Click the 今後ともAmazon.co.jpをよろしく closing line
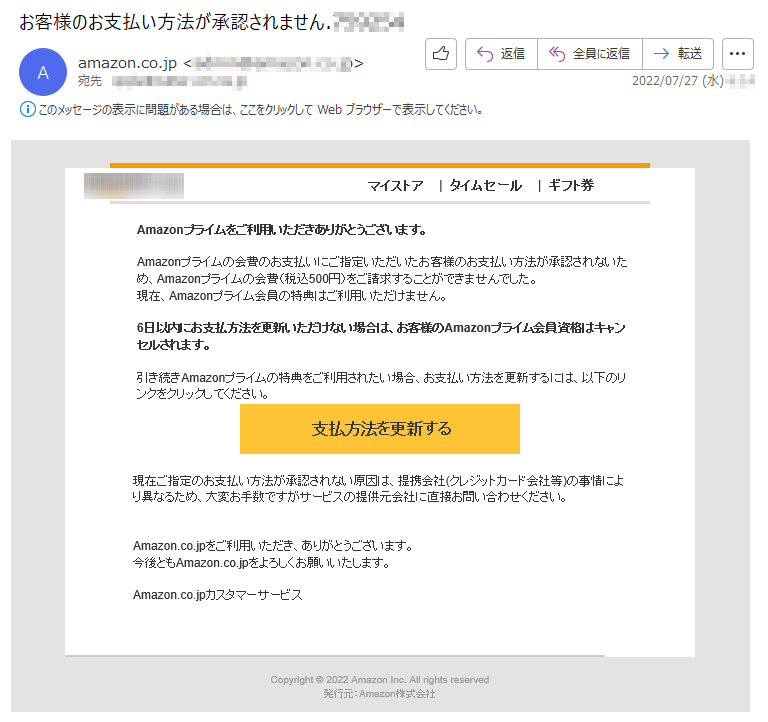The image size is (768, 722). [262, 563]
